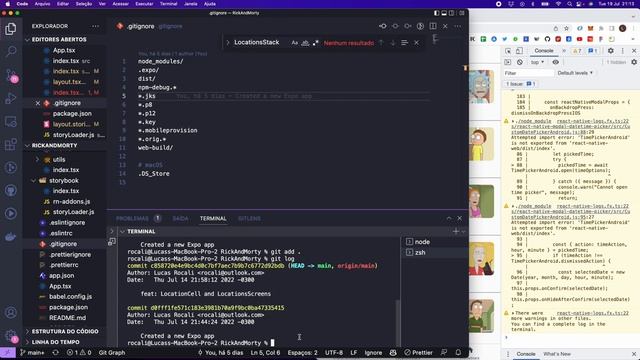Image resolution: width=640 pixels, height=360 pixels.
Task: Click main branch in status bar
Action: tap(32, 353)
